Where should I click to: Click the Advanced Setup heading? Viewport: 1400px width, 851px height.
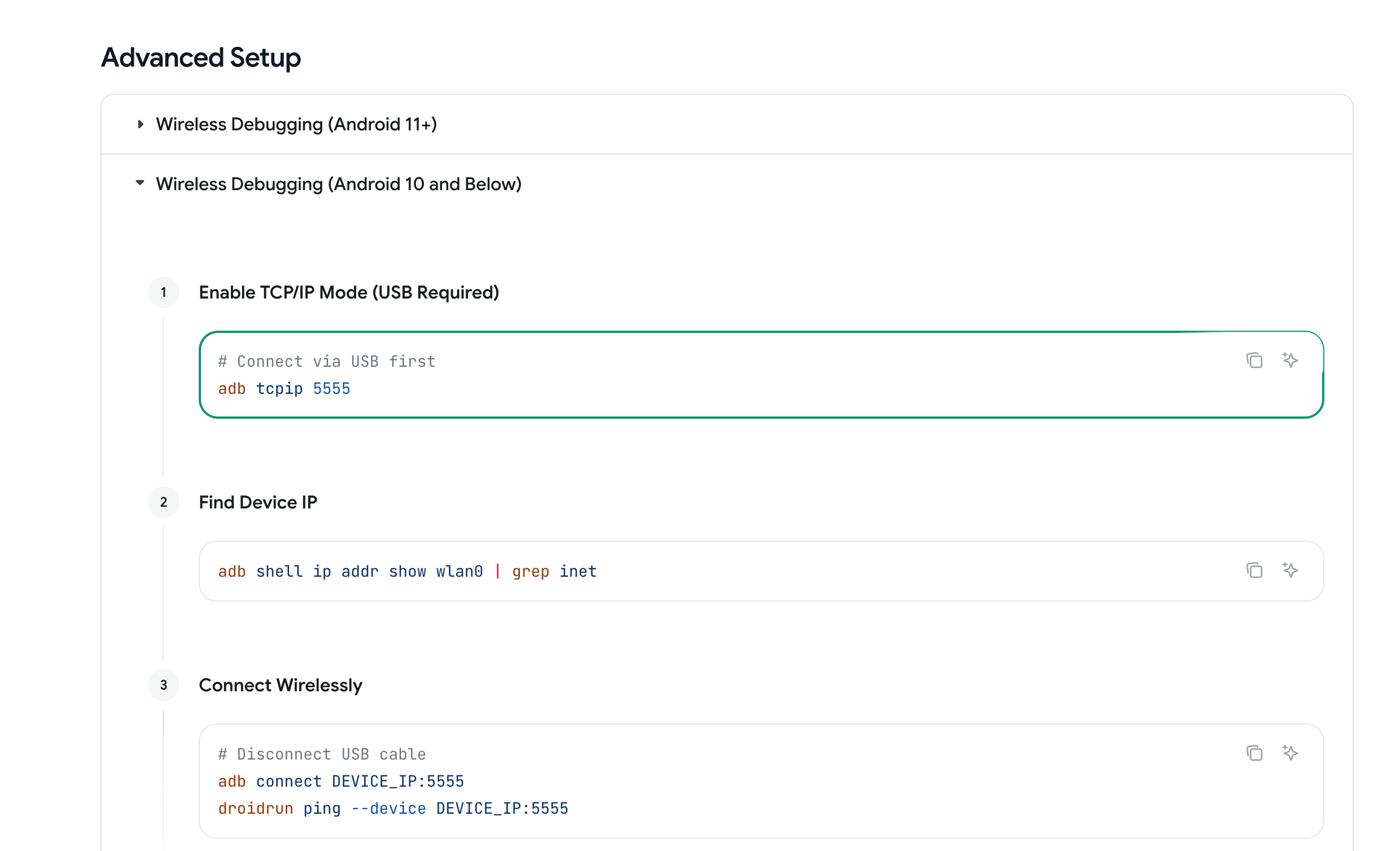pos(200,58)
